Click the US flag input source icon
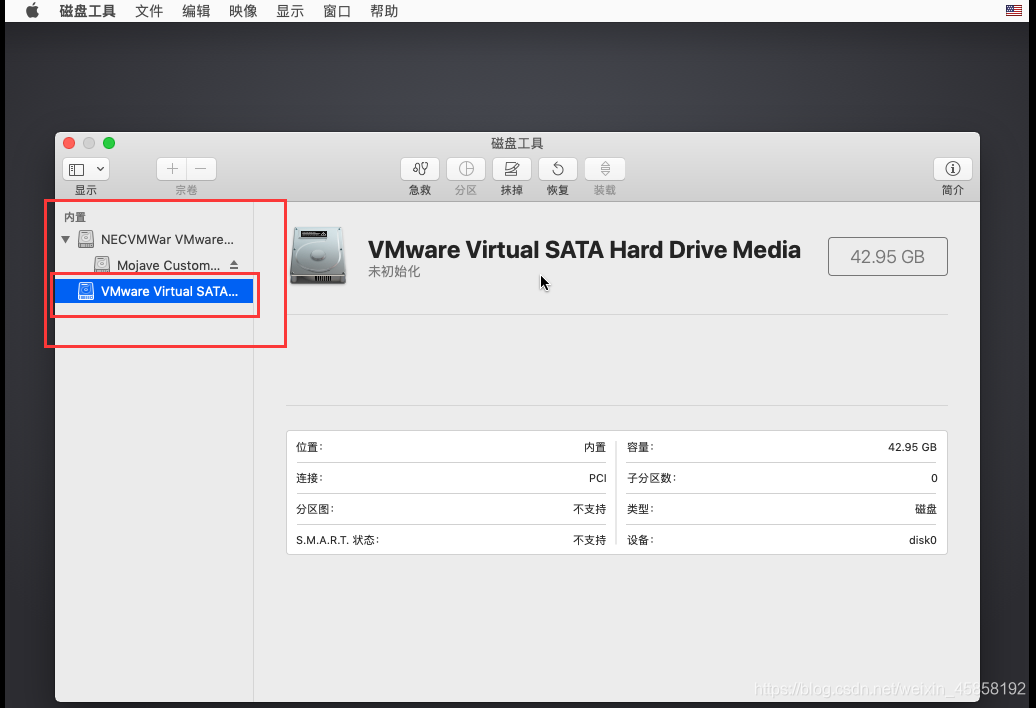Viewport: 1036px width, 708px height. (x=1014, y=10)
